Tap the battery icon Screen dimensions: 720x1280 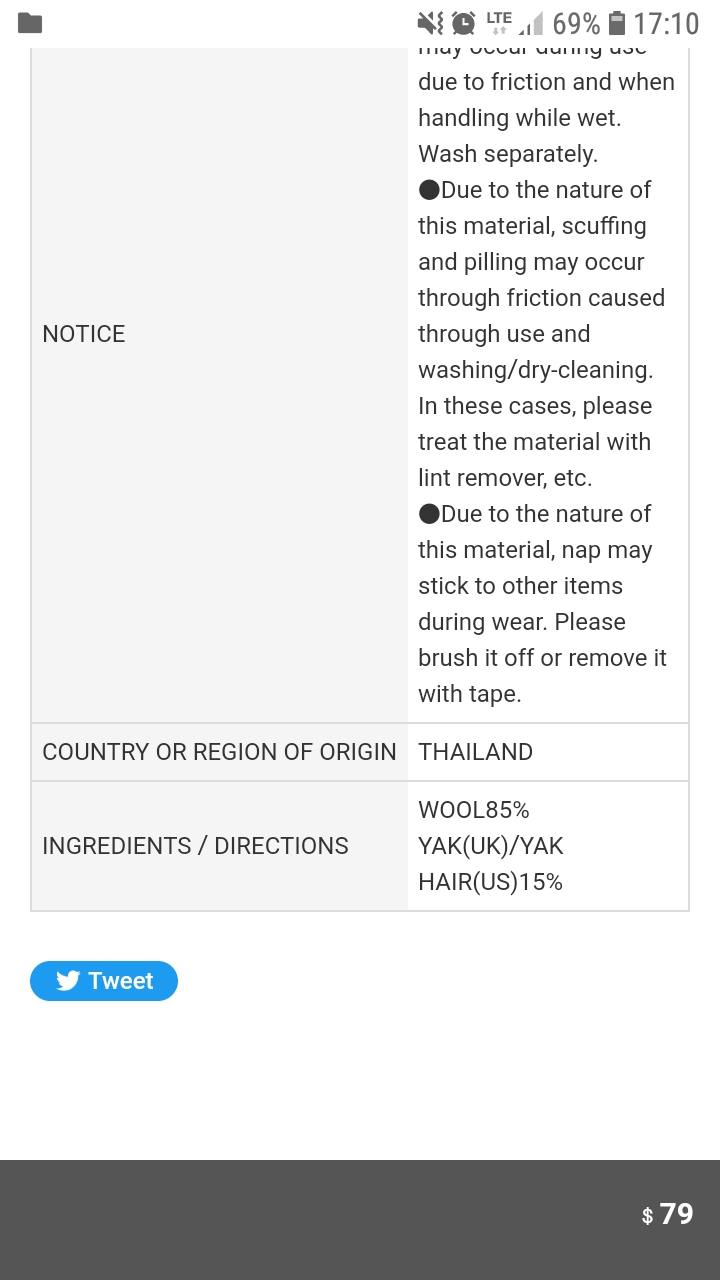pyautogui.click(x=617, y=23)
